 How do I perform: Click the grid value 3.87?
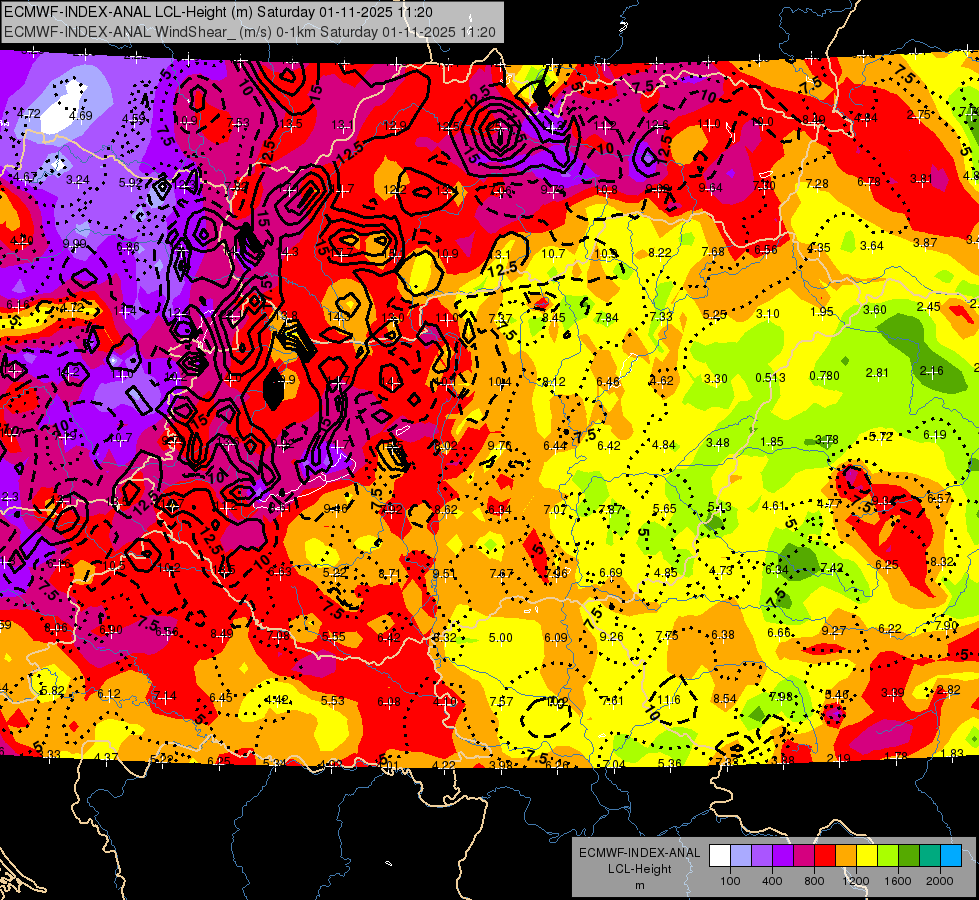point(925,242)
